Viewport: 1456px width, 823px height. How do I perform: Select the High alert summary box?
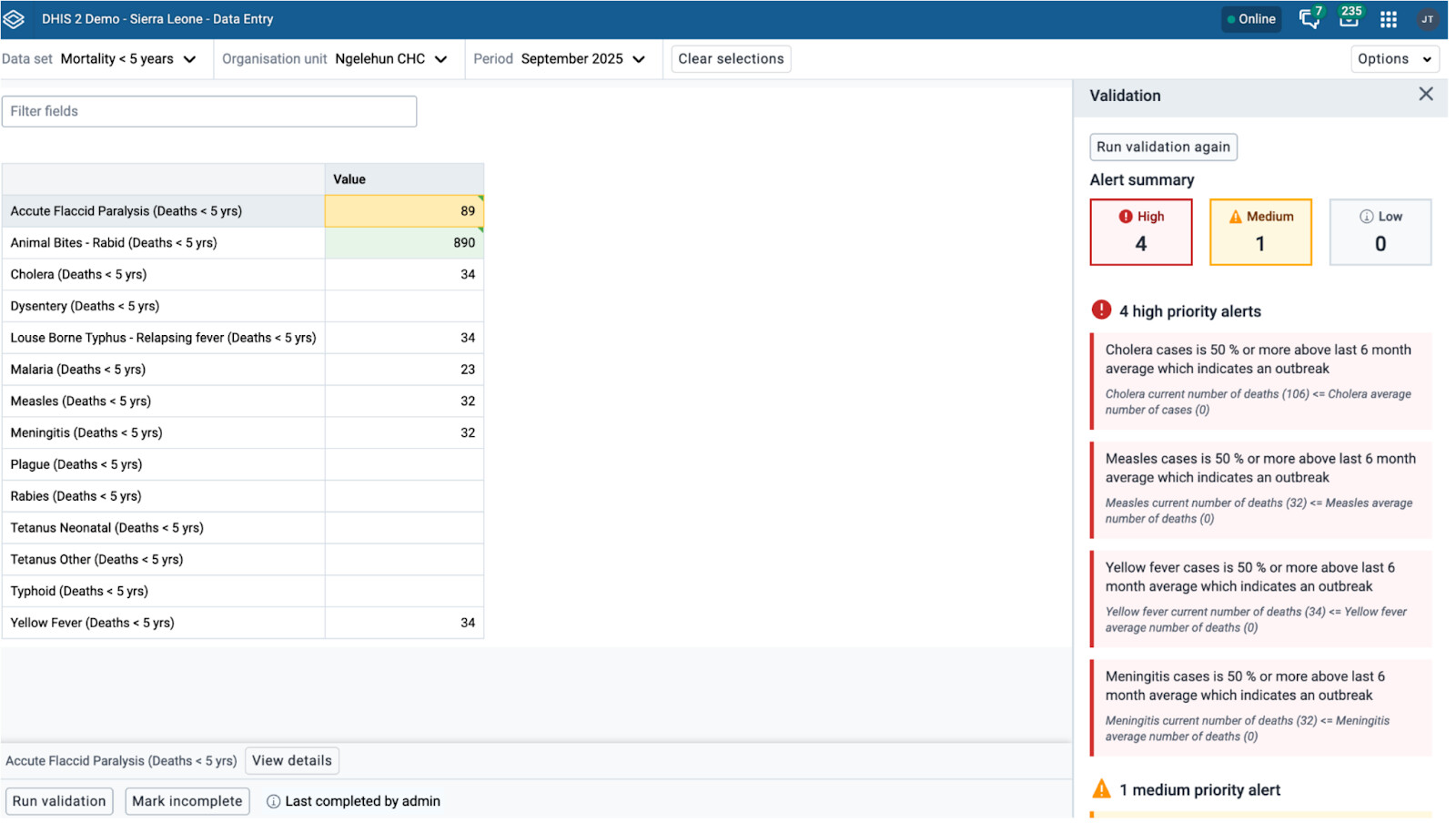click(1140, 232)
